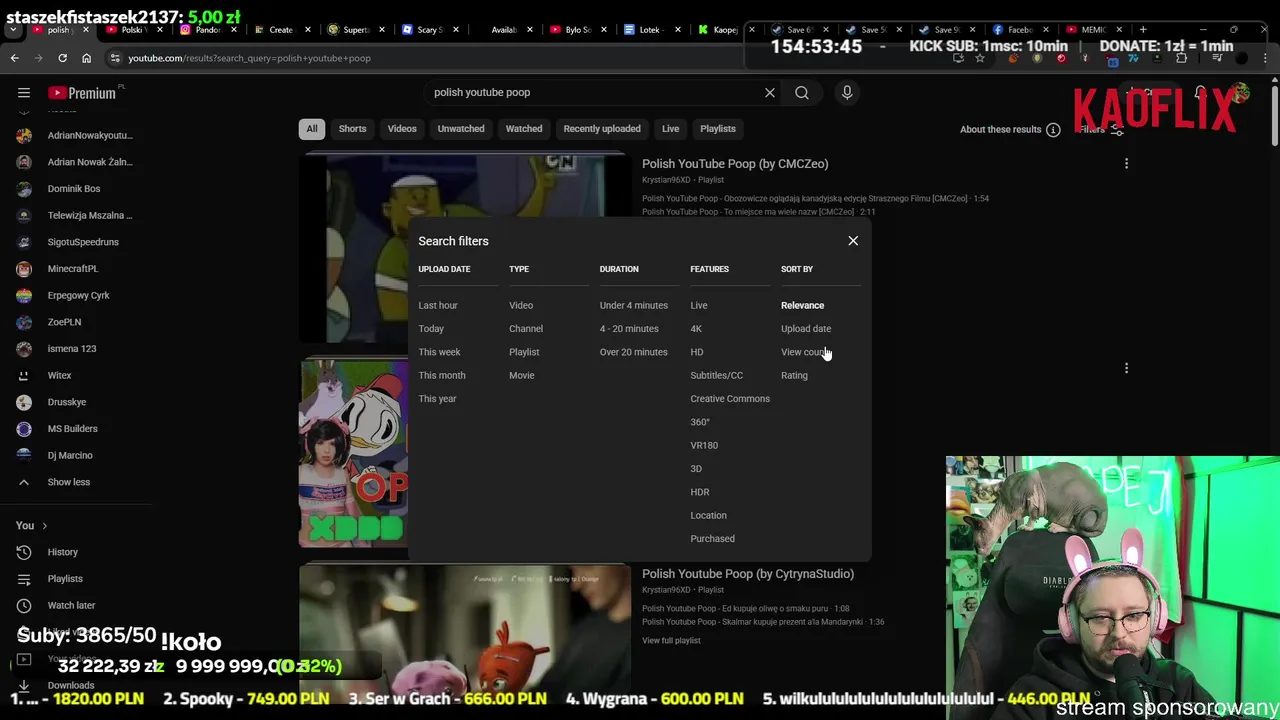Reload the page in browser
1280x720 pixels.
coord(62,58)
